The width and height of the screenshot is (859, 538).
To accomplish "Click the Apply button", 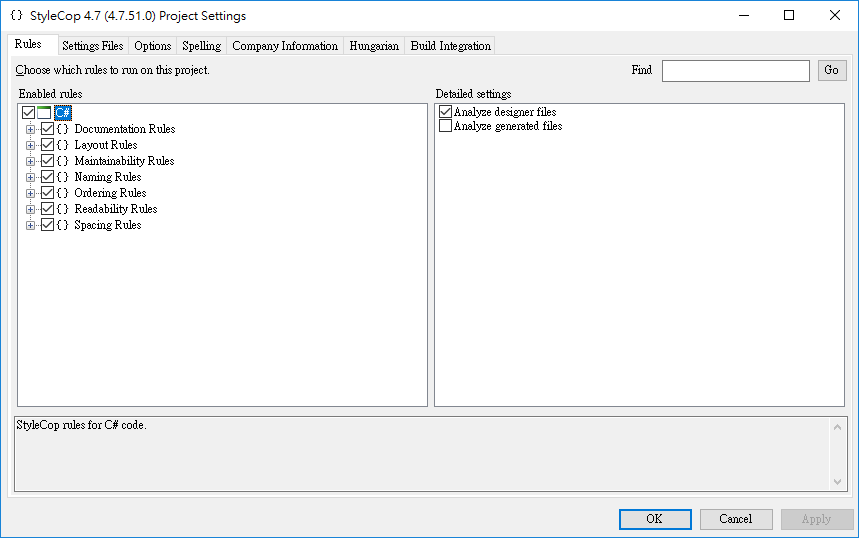I will [x=817, y=519].
